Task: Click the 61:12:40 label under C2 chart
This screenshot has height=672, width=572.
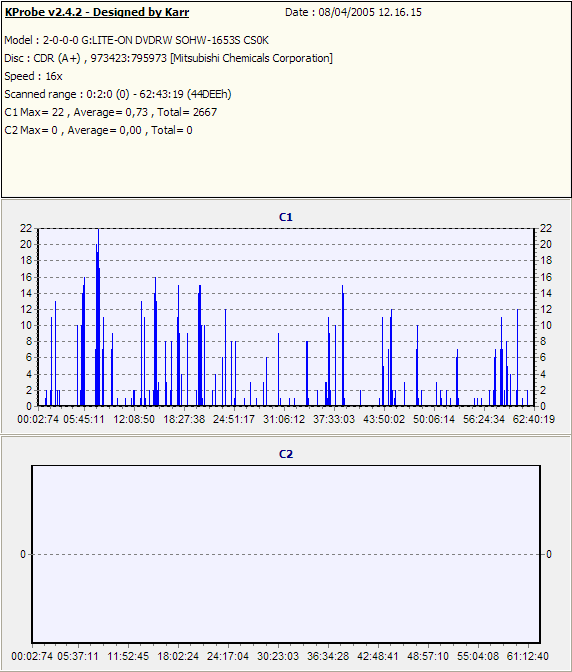Action: [527, 656]
